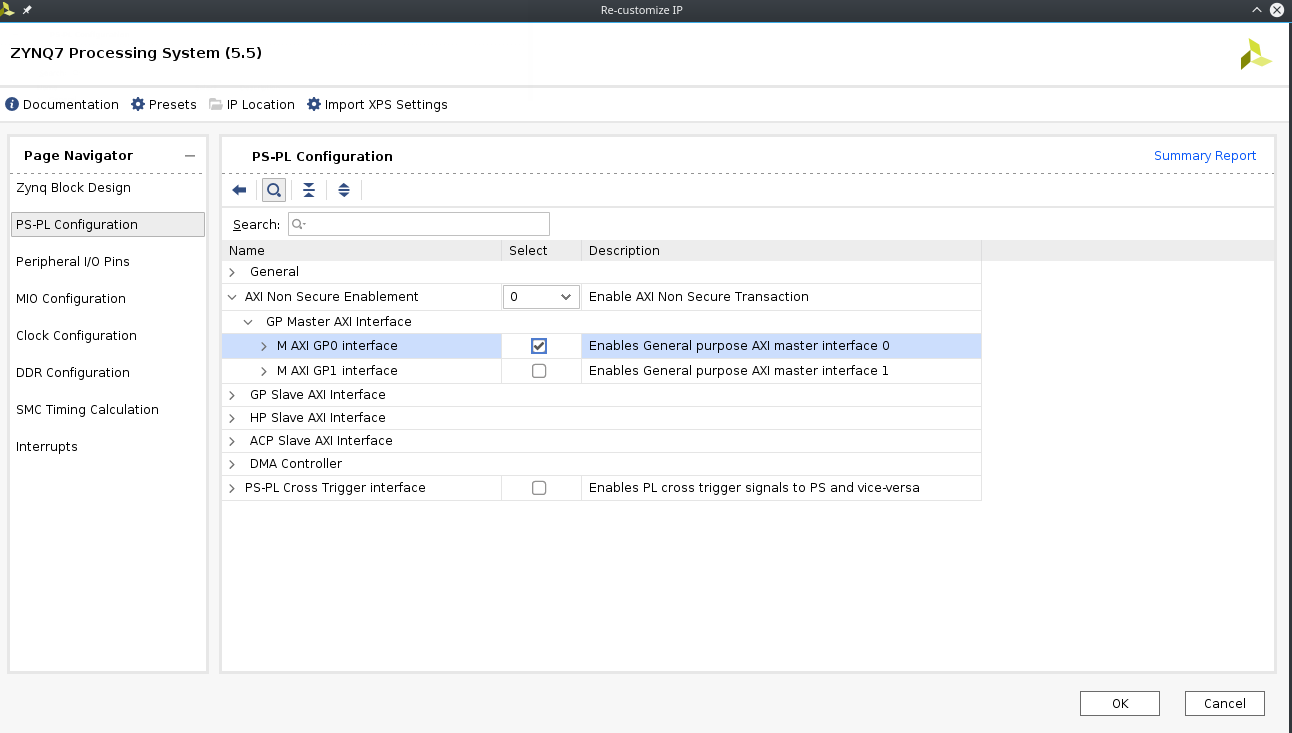This screenshot has width=1292, height=733.
Task: Select 'Enables General purpose AXI master interface 0' text
Action: [x=739, y=346]
